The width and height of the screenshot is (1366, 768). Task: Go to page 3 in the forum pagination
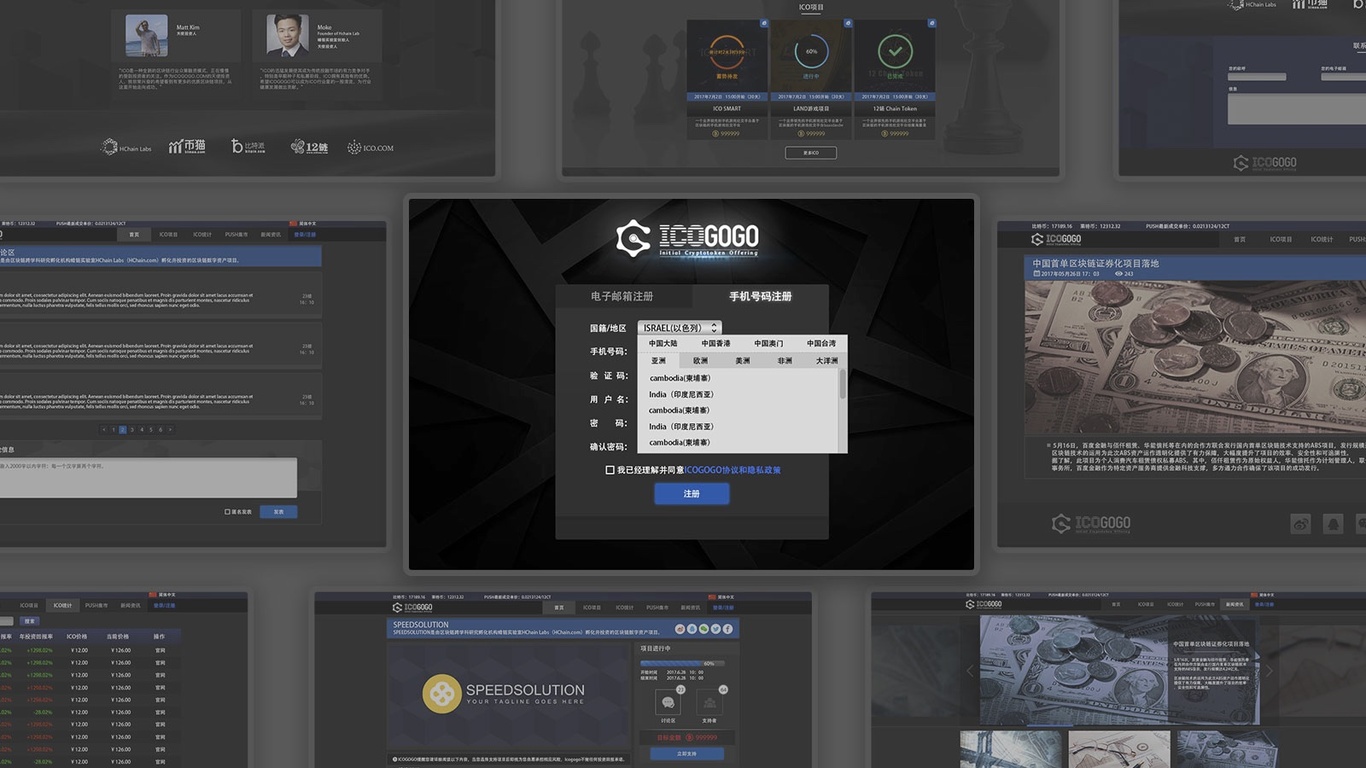tap(132, 429)
